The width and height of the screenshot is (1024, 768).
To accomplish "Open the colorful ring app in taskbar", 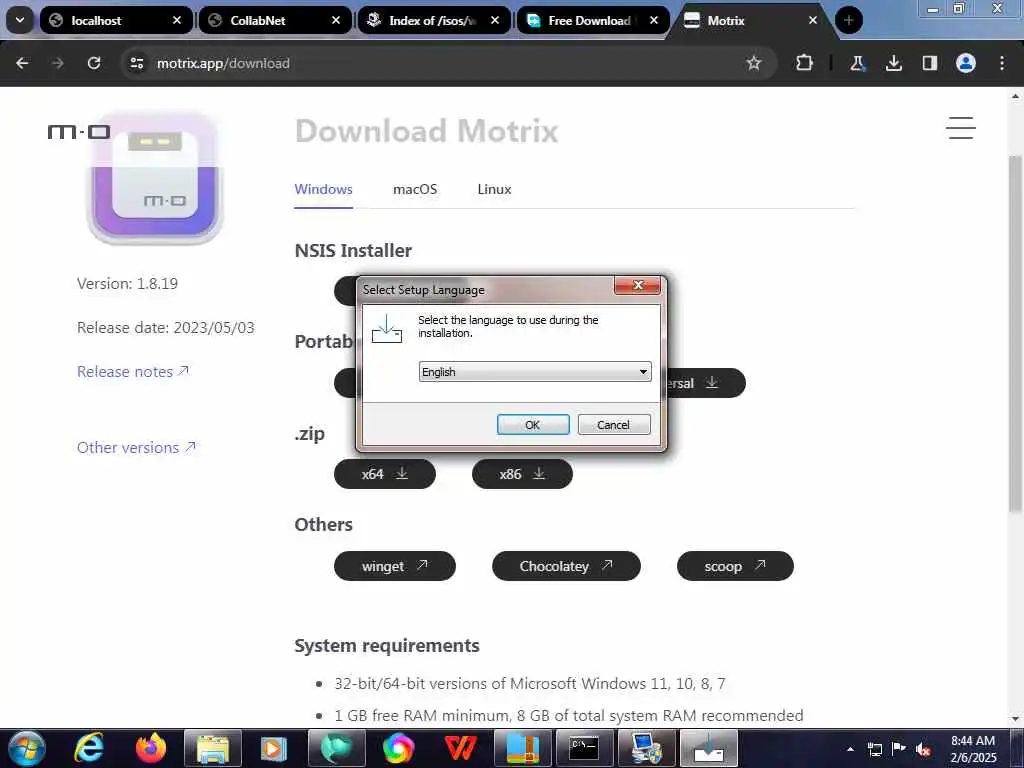I will coord(398,748).
